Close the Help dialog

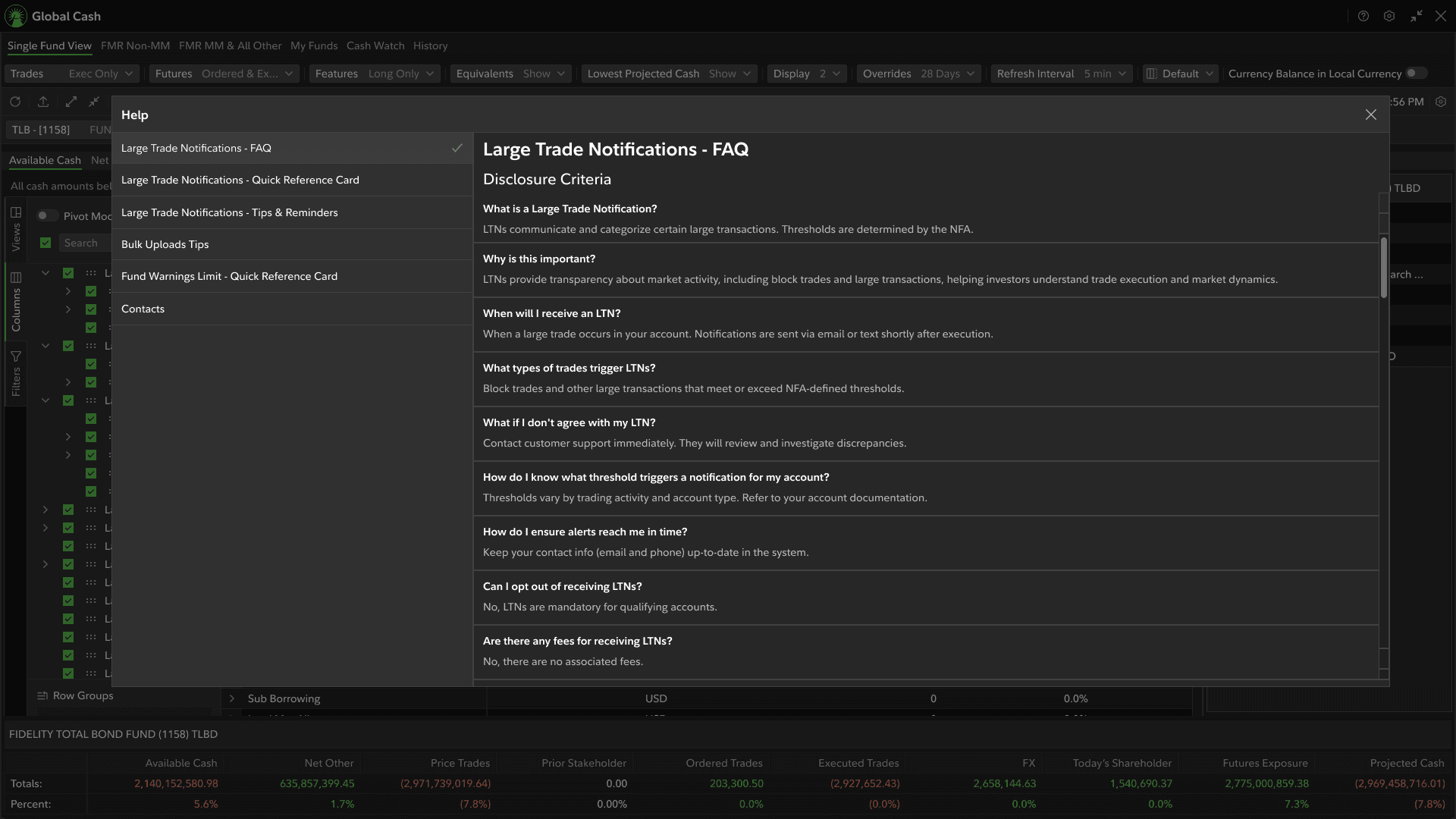click(x=1370, y=115)
